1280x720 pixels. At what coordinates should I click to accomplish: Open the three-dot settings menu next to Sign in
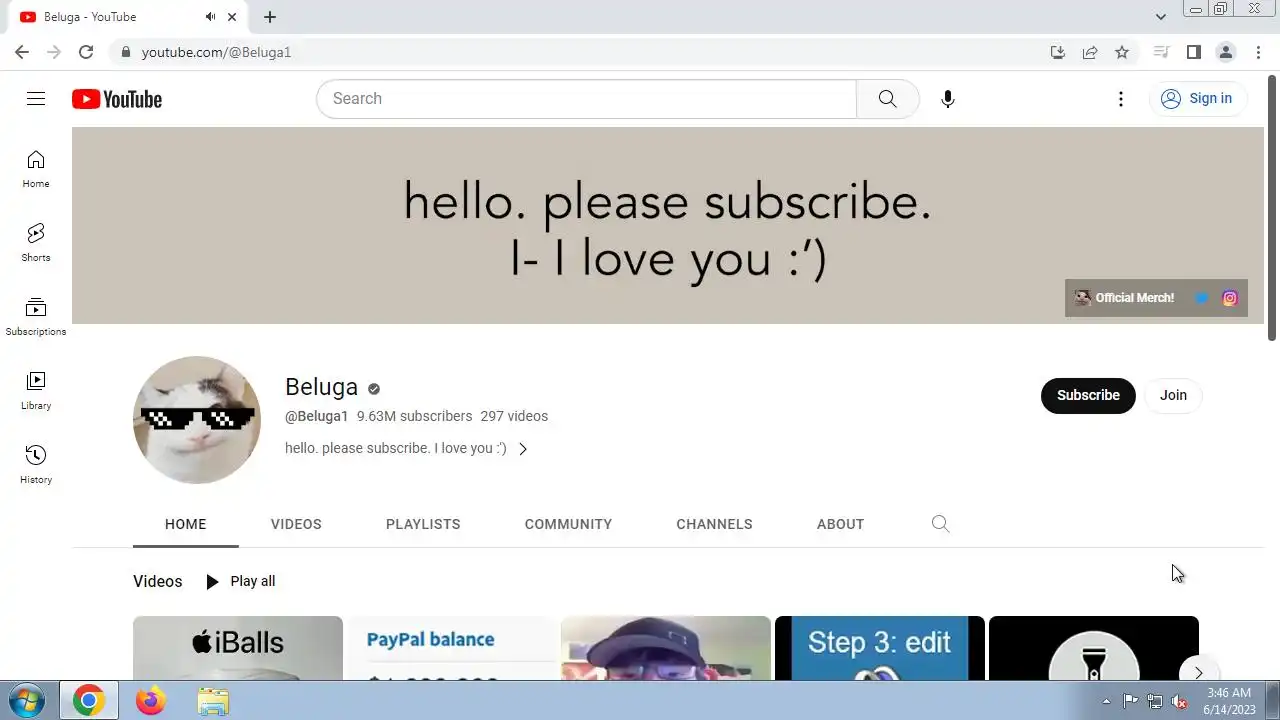(x=1121, y=99)
